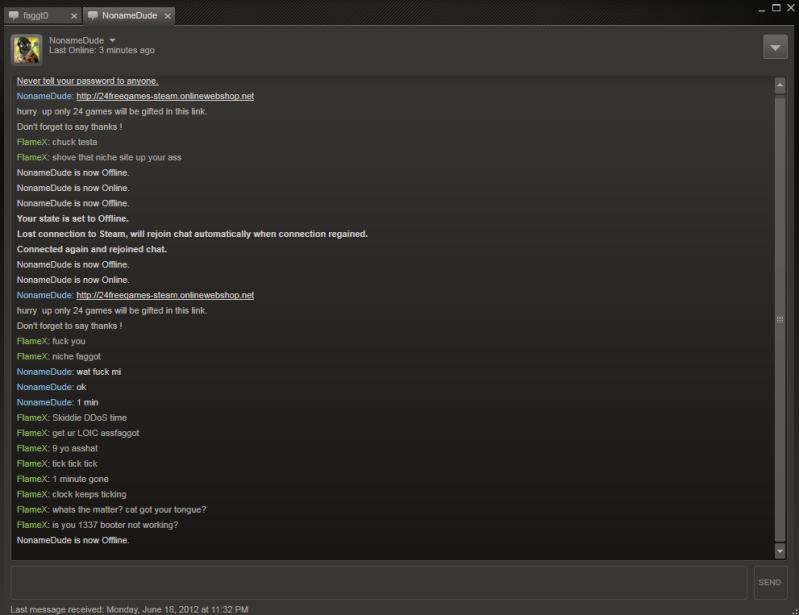
Task: Open the first 24freegames-steam link
Action: (x=165, y=96)
